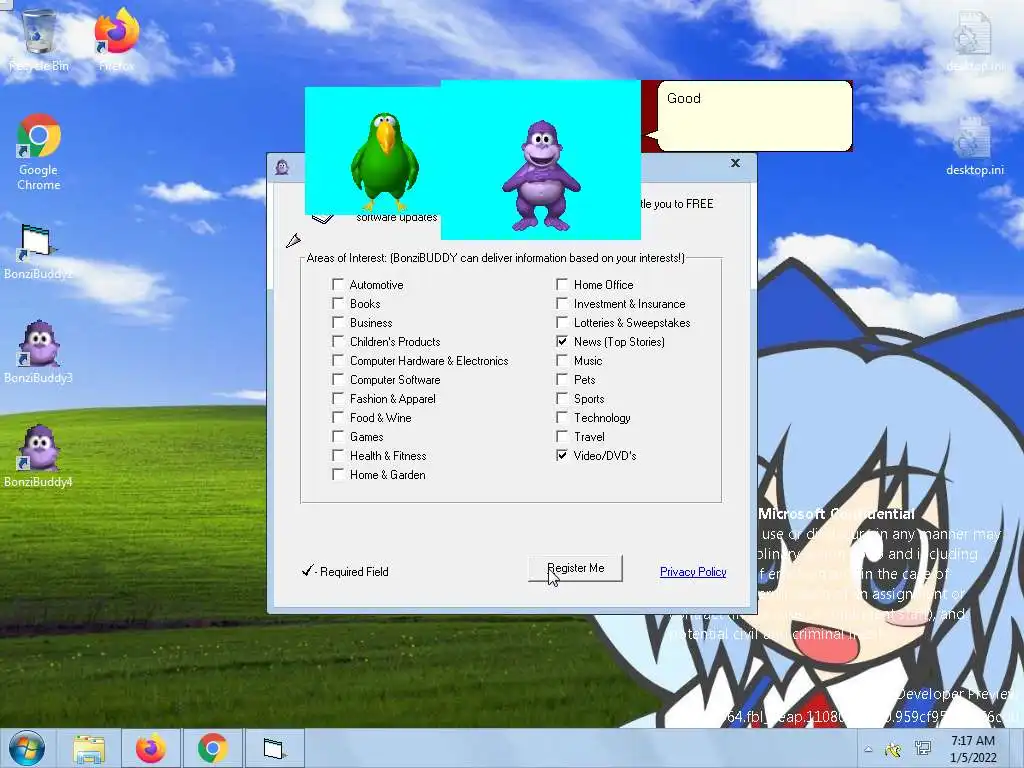
Task: Close the BonziBUDDY registration dialog
Action: point(735,163)
